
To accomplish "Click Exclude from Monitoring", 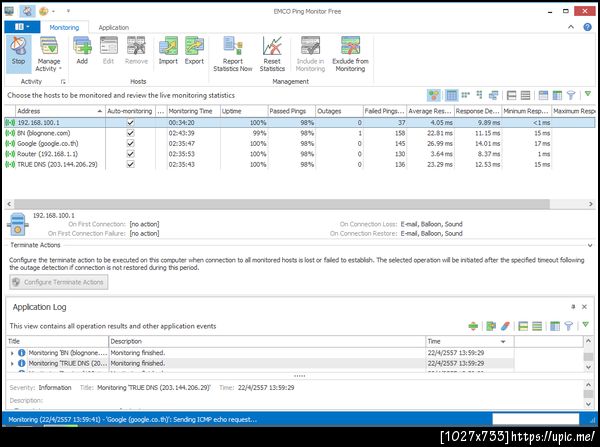I will pos(350,54).
